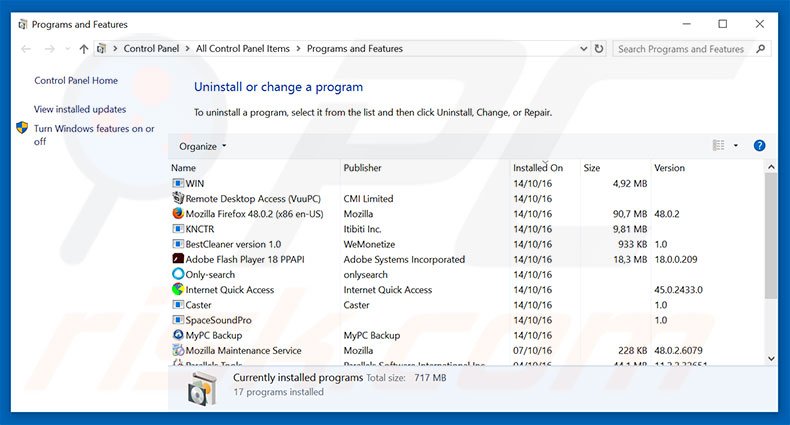Open the address bar history dropdown

tap(583, 49)
